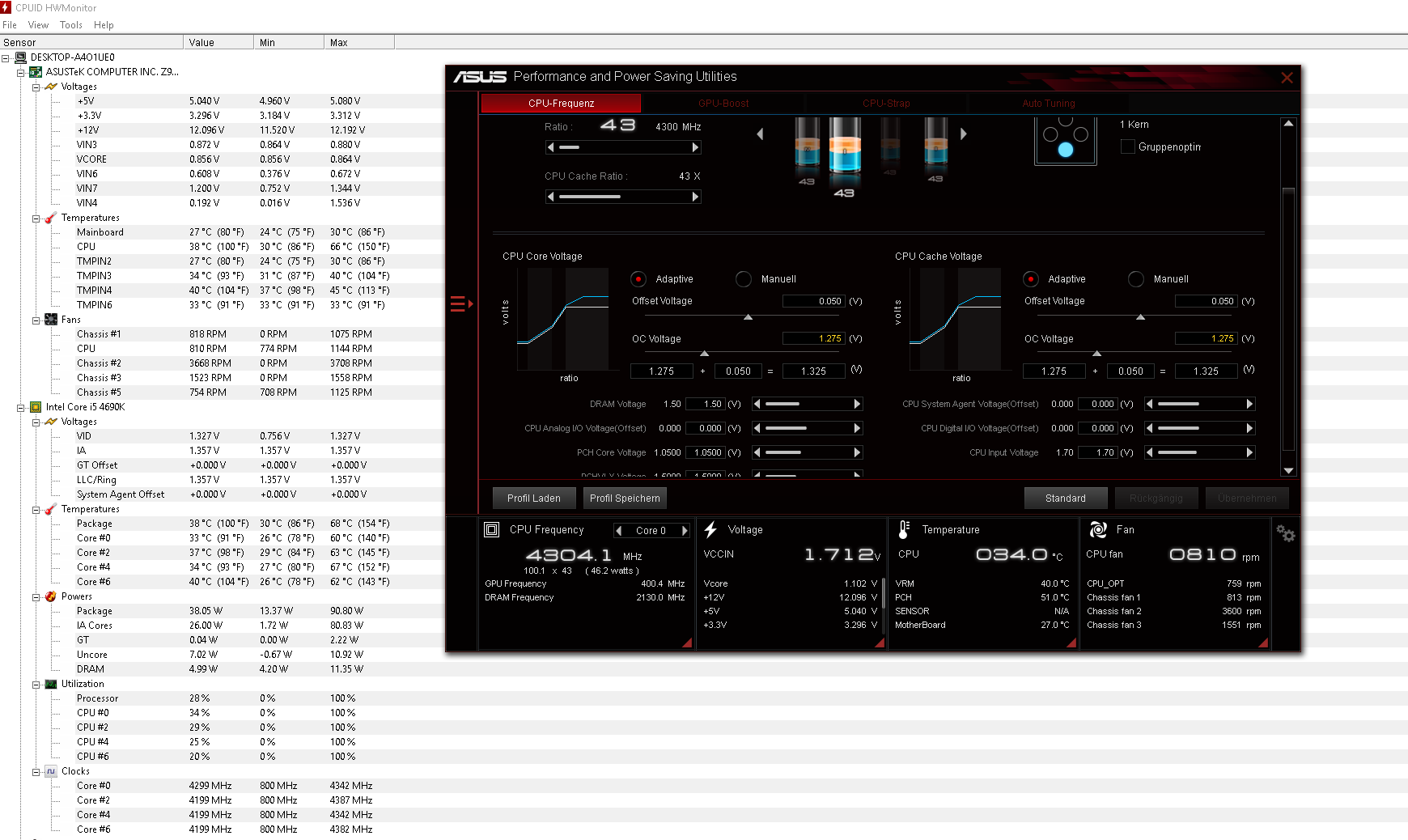Adjust the CPU Cache Offset Voltage slider
The height and width of the screenshot is (840, 1408).
point(1141,316)
